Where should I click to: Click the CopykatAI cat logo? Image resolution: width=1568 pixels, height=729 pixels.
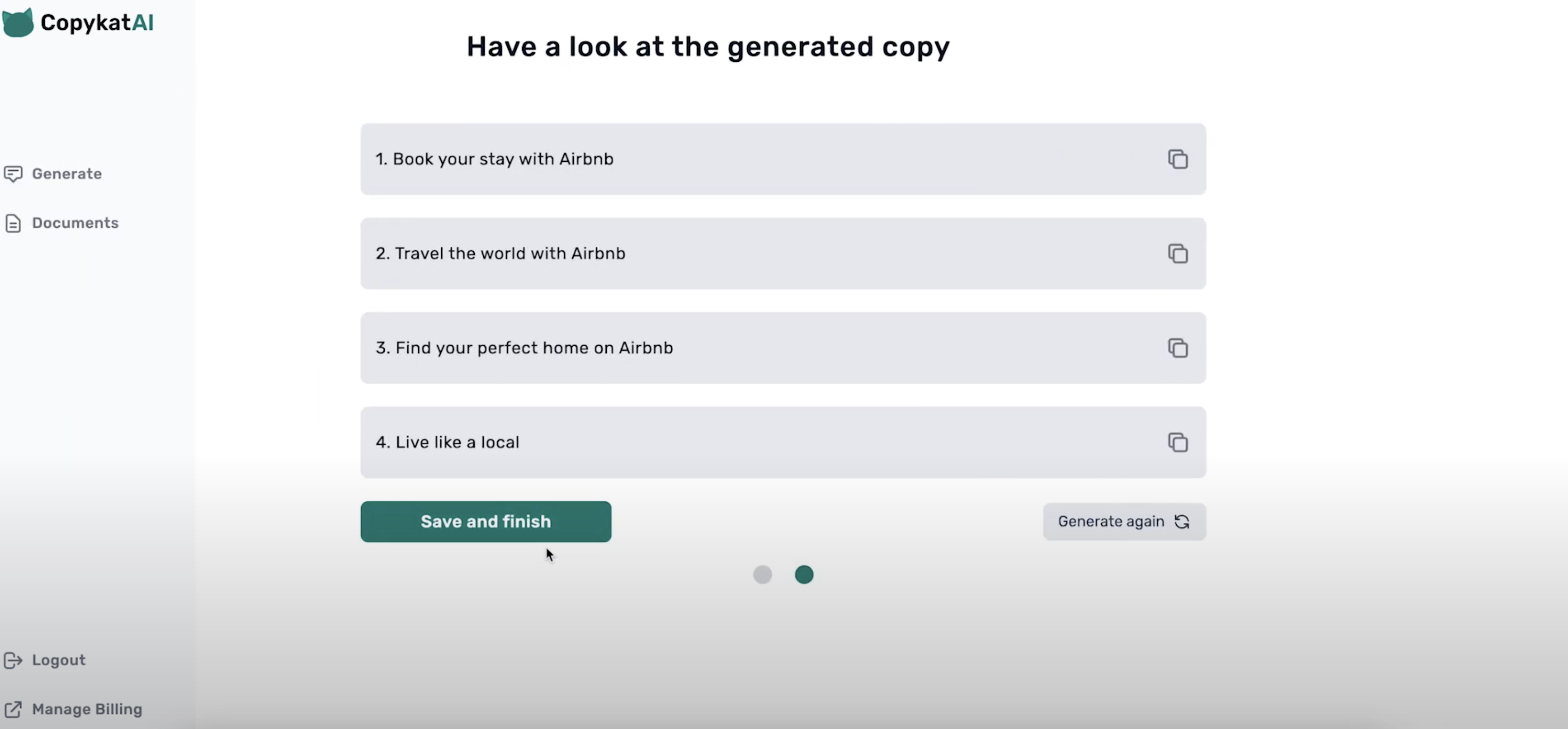tap(17, 23)
